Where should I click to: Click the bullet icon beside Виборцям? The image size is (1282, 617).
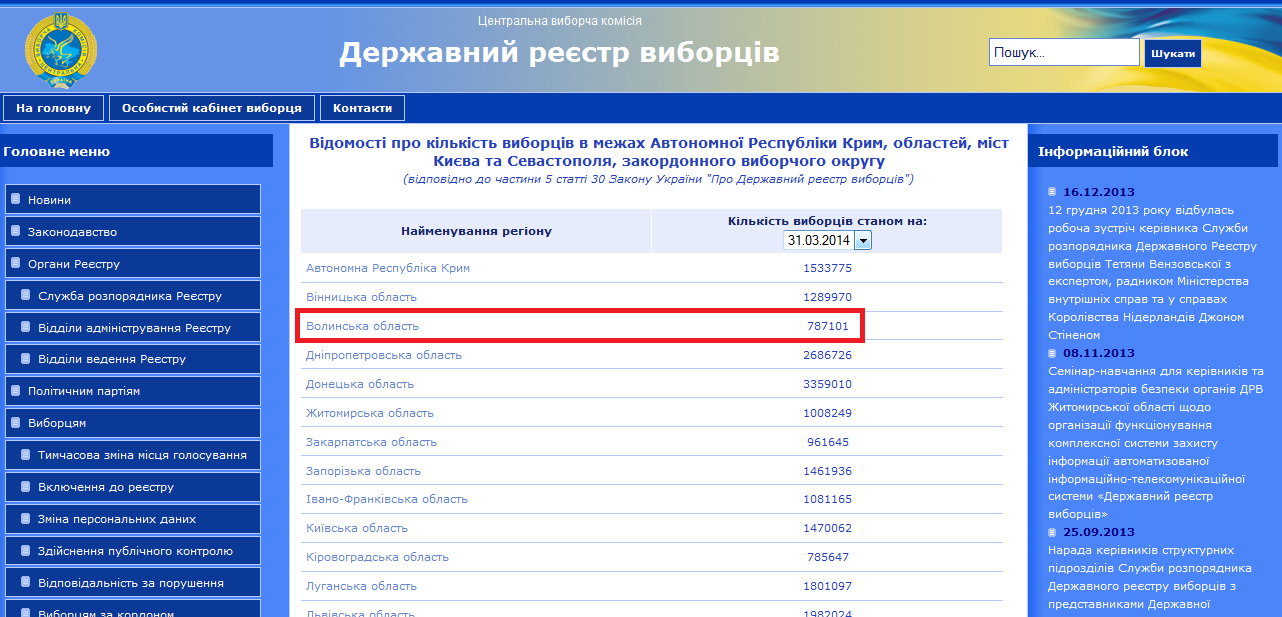16,423
